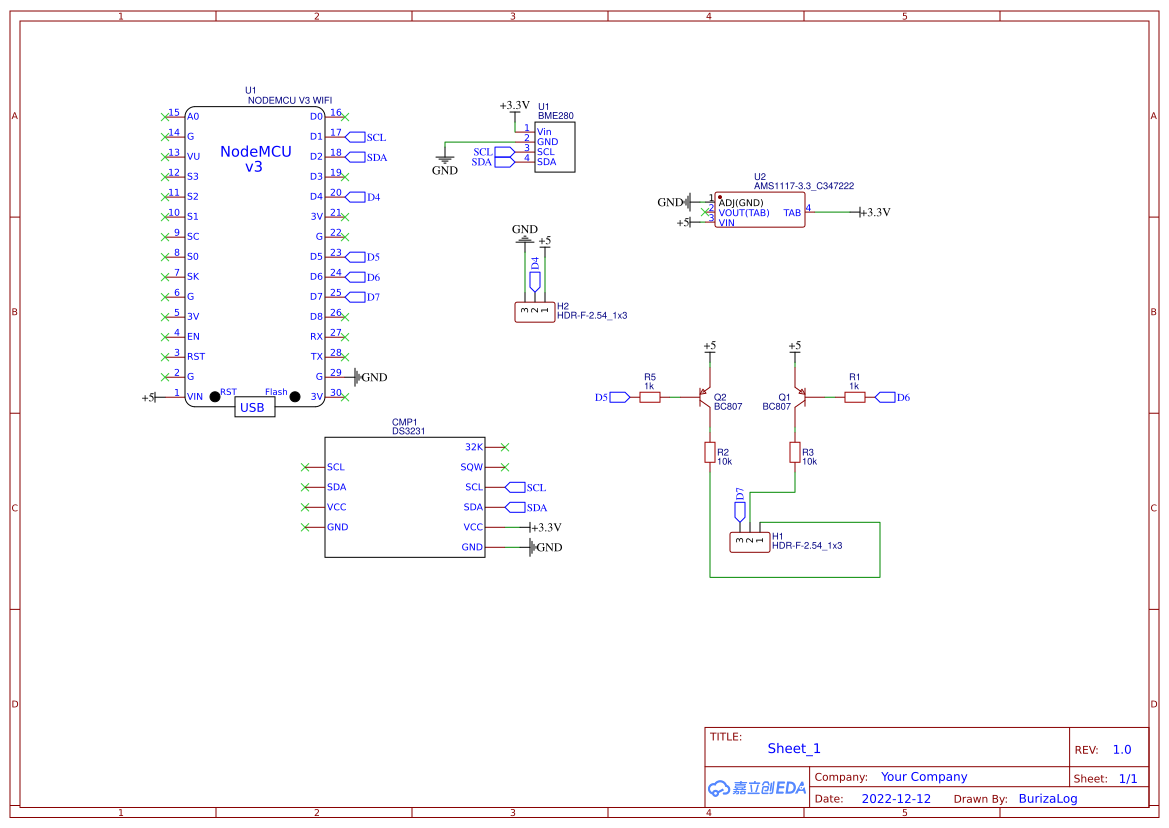Viewport: 1169px width, 828px height.
Task: Click the EasyEDA logo in the title block
Action: [x=755, y=788]
